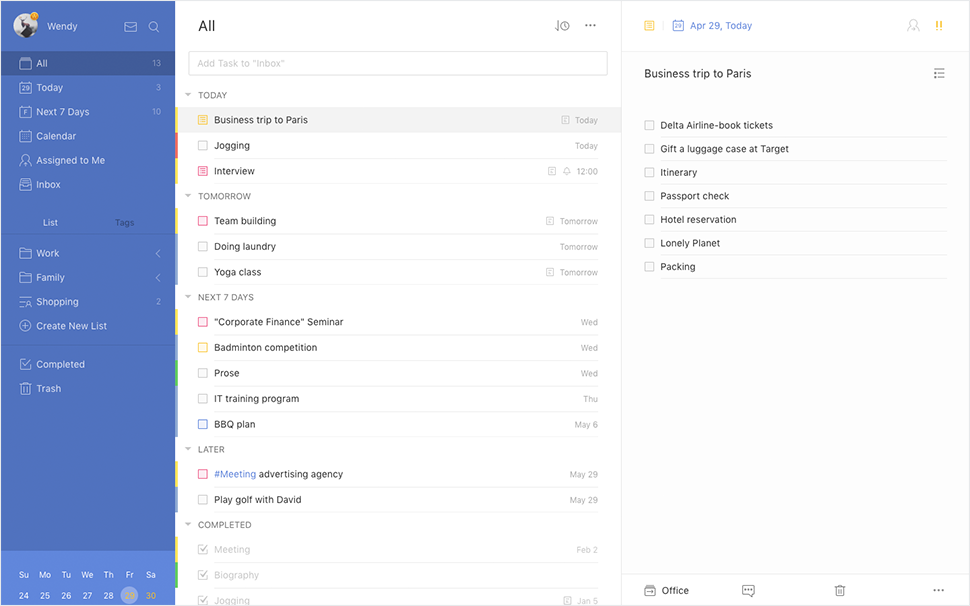Collapse the TOMORROW section

click(186, 195)
